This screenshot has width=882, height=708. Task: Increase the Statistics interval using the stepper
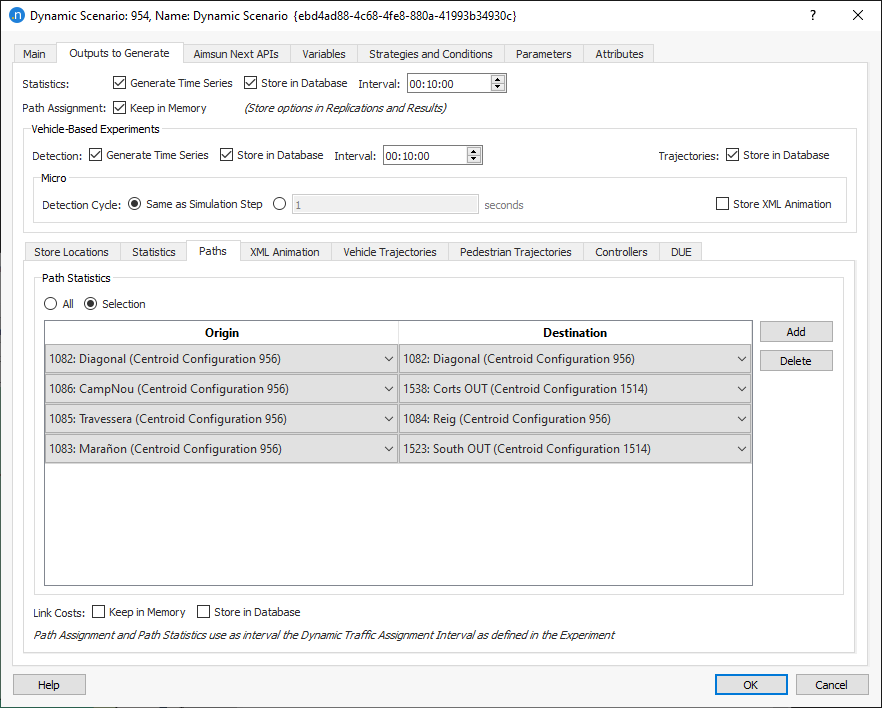[497, 79]
